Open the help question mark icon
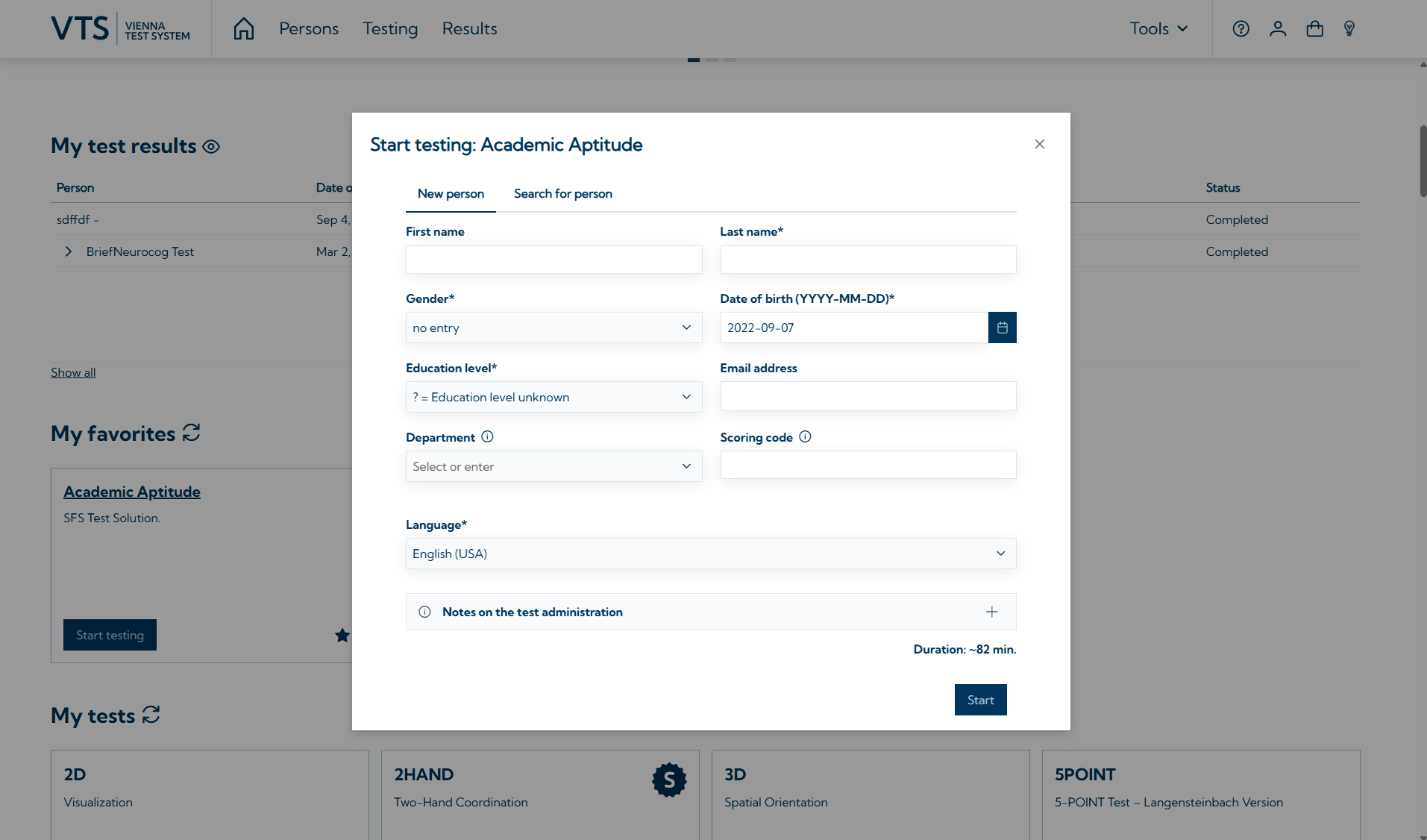This screenshot has height=840, width=1427. 1241,28
